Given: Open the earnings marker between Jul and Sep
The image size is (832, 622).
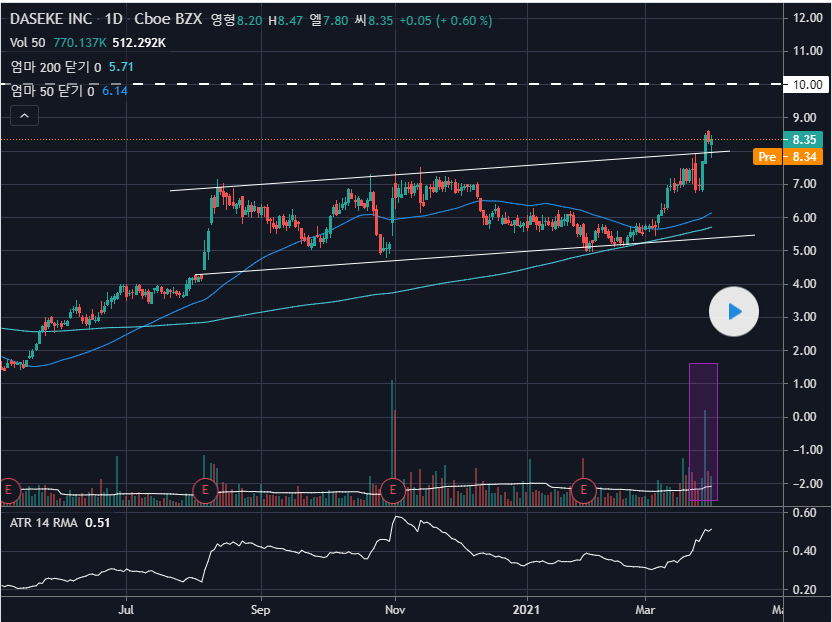Looking at the screenshot, I should (205, 490).
